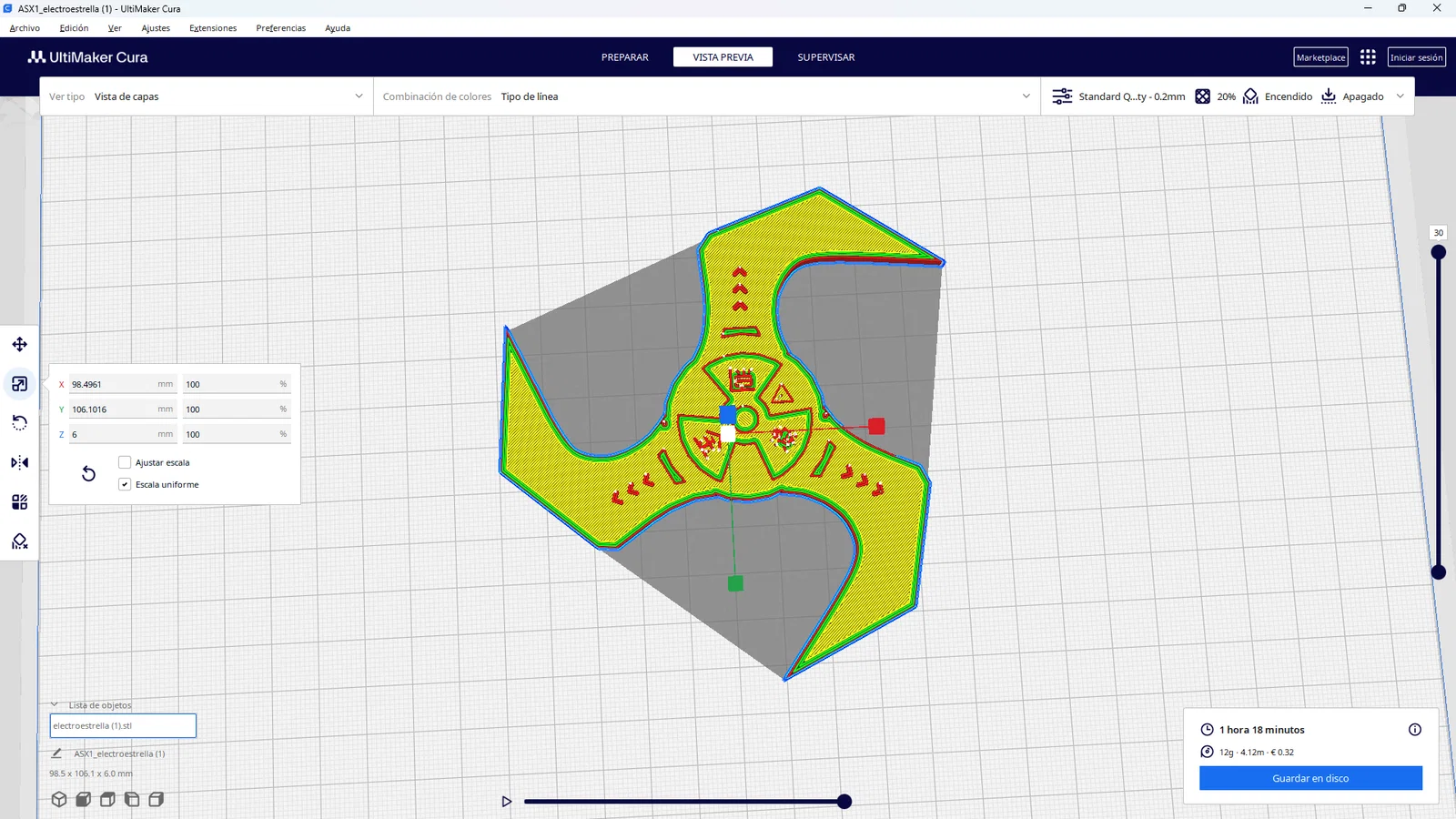Click the X size 98.4961 field
1456x819 pixels.
[122, 384]
